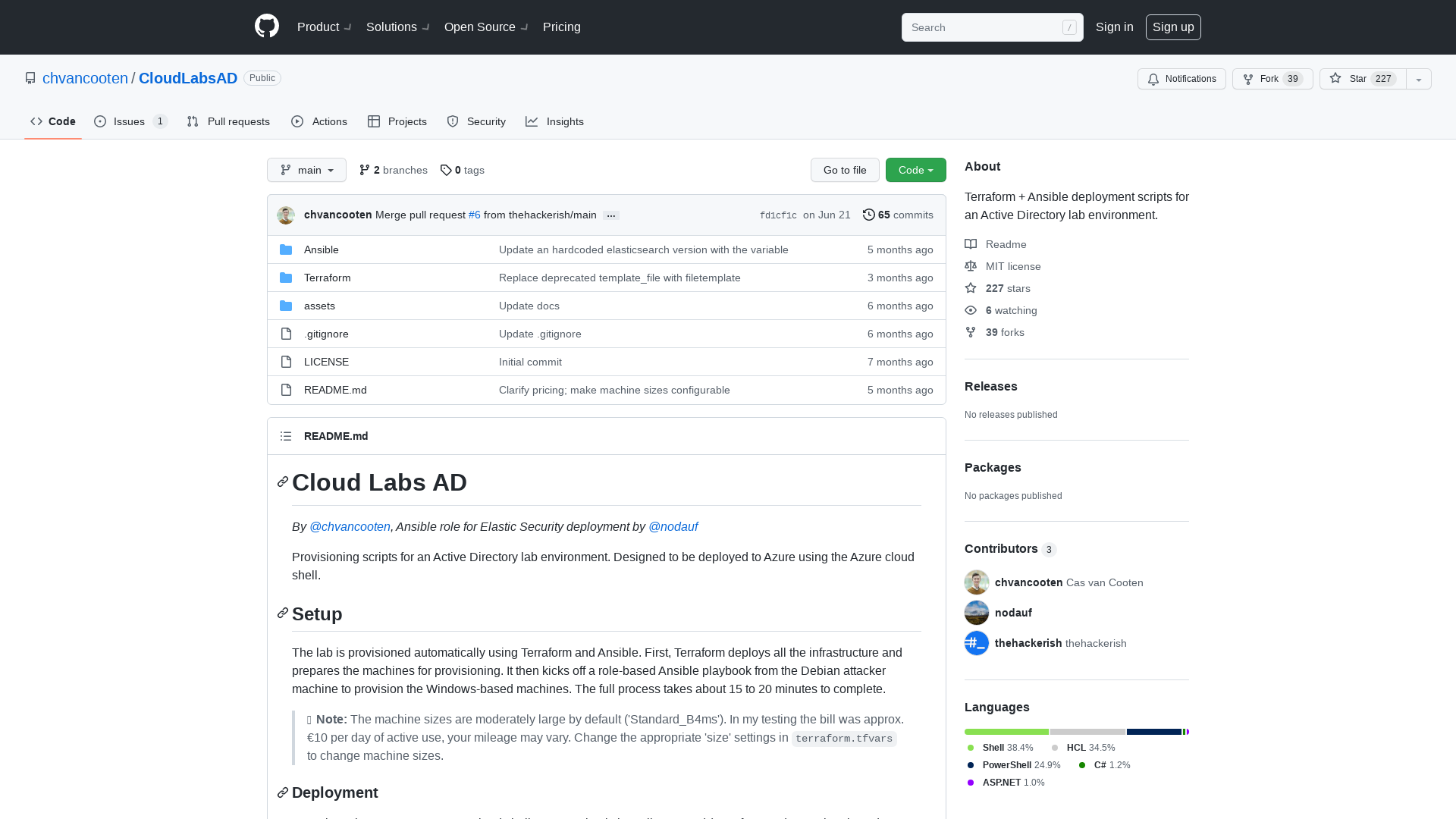The image size is (1456, 819).
Task: Click nodauf contributor avatar
Action: (977, 613)
